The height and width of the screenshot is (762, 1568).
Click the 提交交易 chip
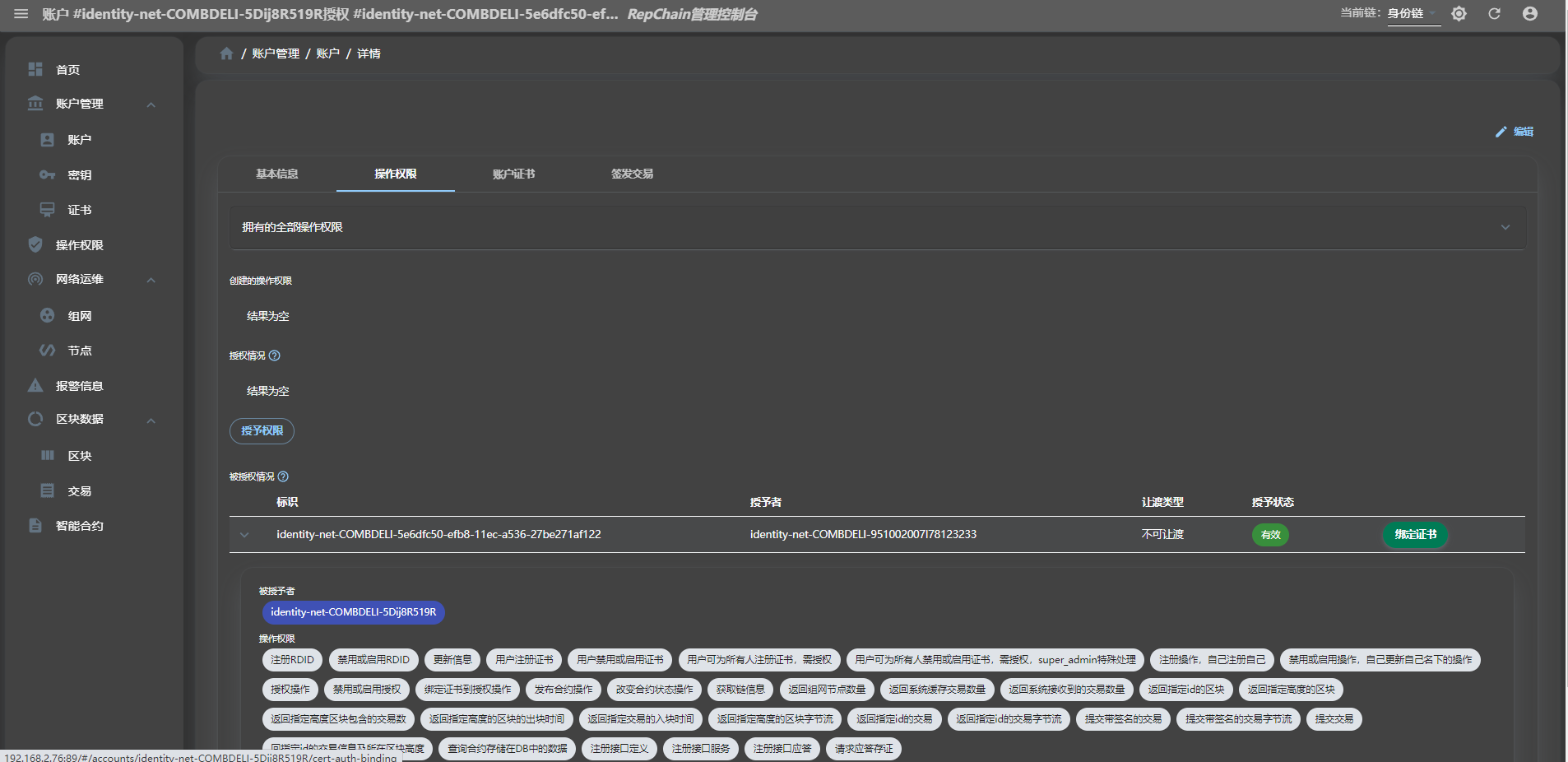(1334, 719)
